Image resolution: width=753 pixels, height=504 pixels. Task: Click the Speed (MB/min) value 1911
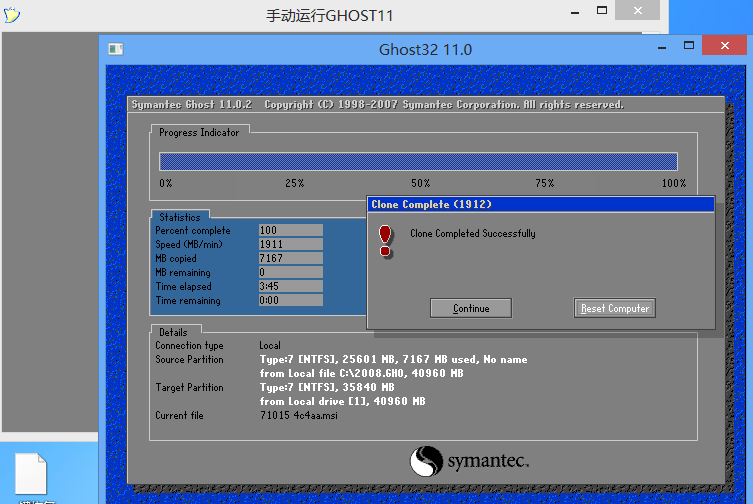(x=291, y=244)
